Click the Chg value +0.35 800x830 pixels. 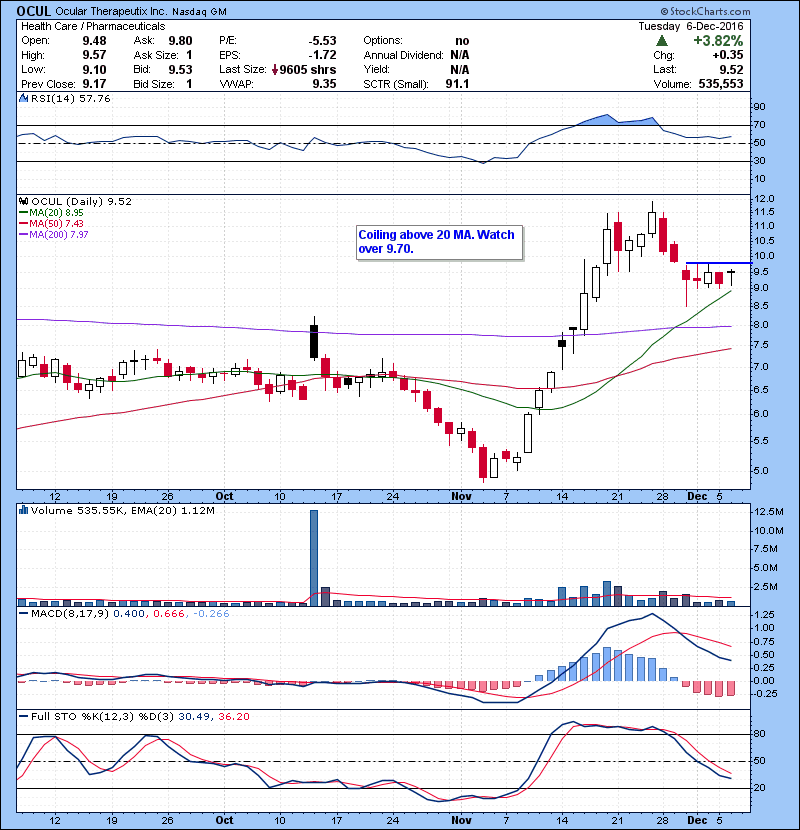click(727, 55)
